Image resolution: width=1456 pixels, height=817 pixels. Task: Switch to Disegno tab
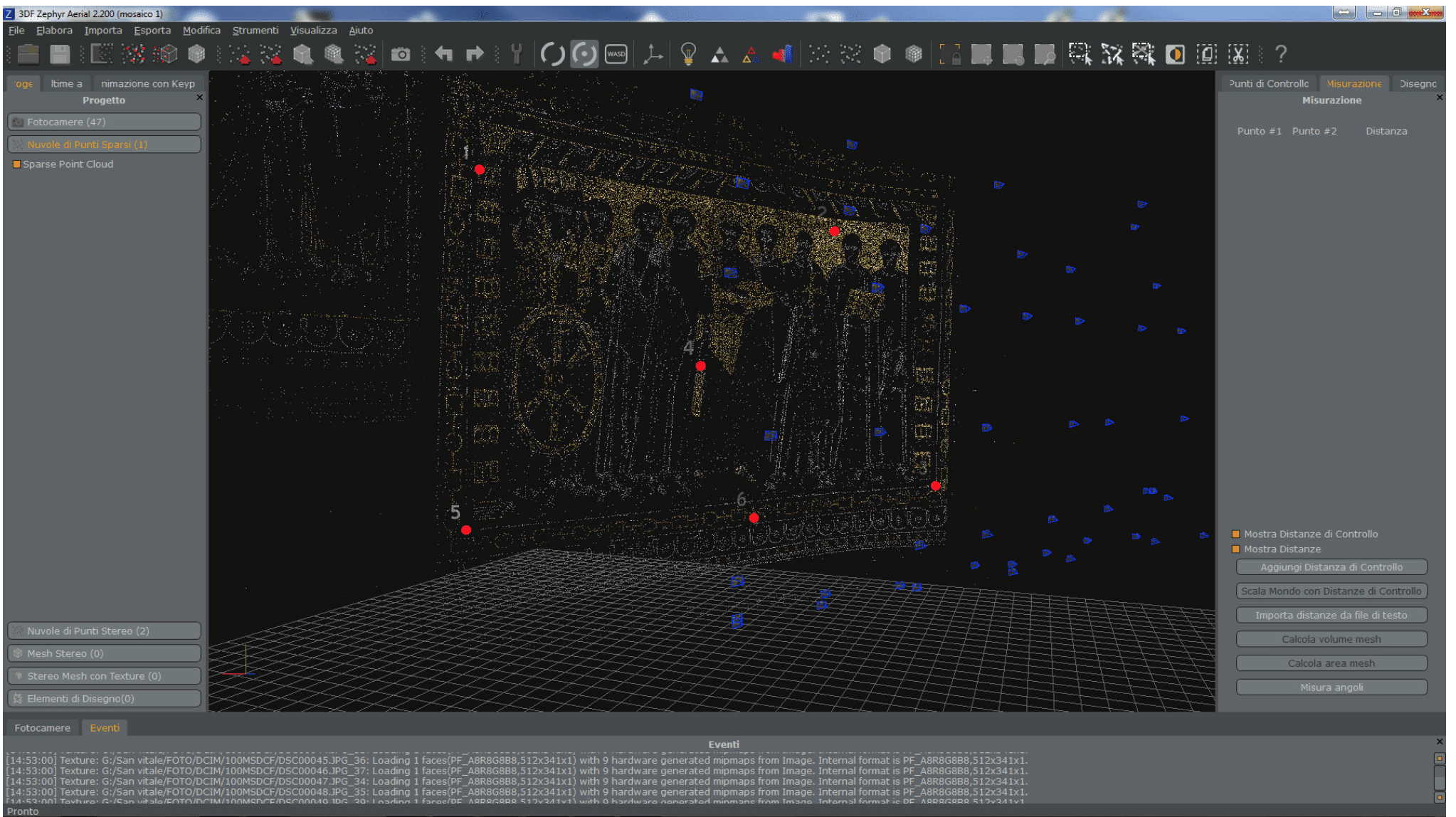[1418, 83]
